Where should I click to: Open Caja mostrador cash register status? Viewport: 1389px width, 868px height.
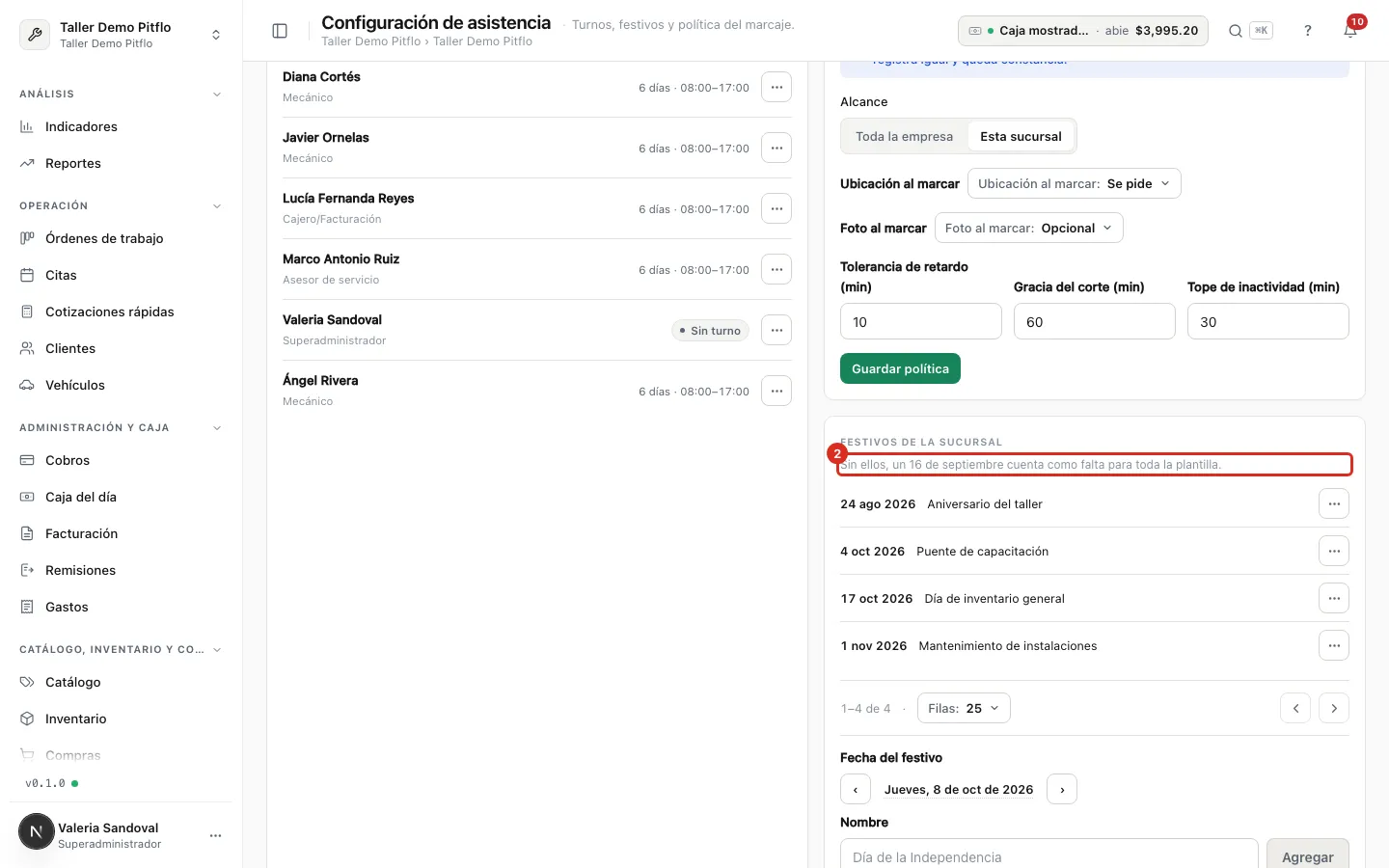(x=1082, y=31)
